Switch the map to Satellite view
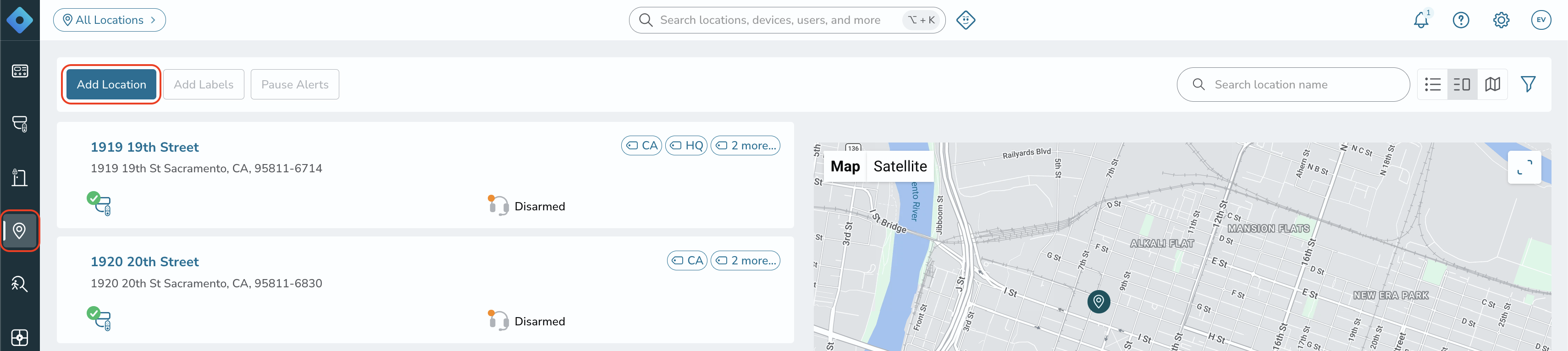Screen dimensions: 1568x351 [900, 167]
